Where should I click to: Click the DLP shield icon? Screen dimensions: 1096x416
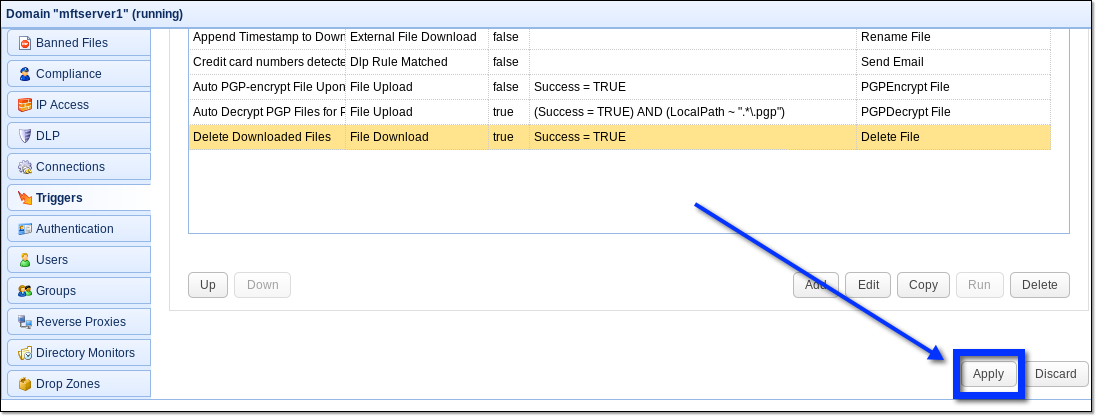(25, 136)
